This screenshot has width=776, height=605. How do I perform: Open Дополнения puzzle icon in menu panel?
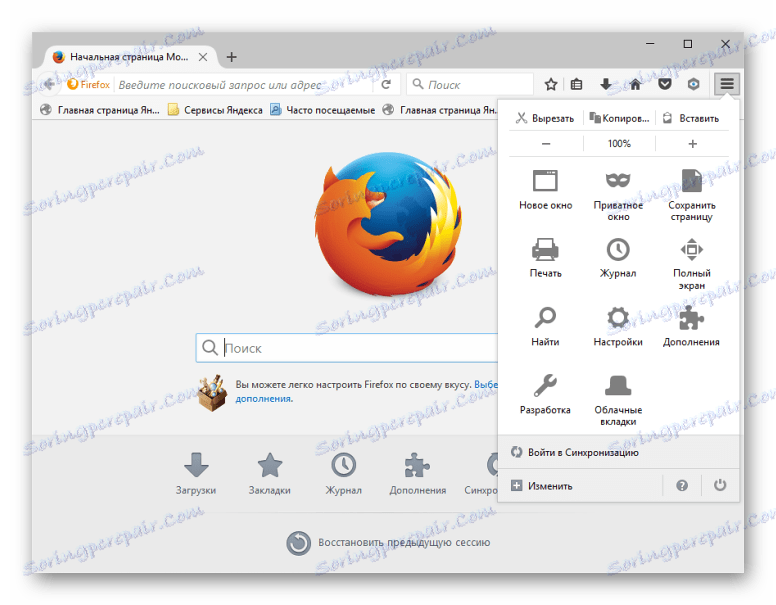pyautogui.click(x=691, y=326)
